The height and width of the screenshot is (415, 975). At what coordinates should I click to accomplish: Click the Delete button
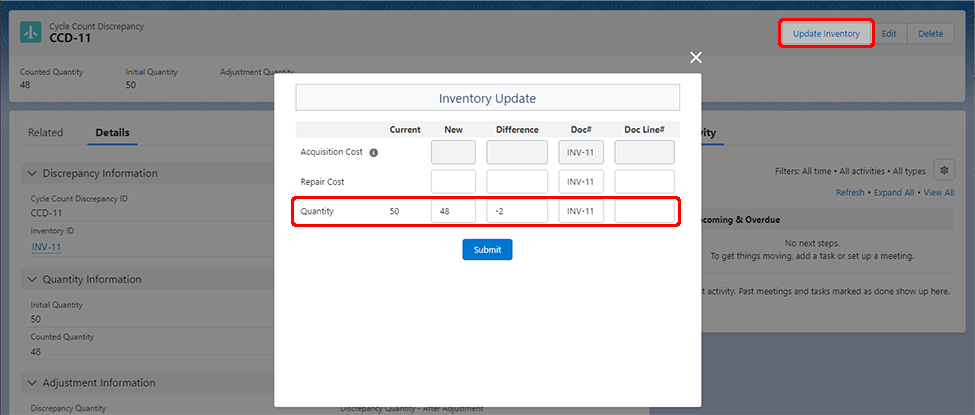tap(930, 33)
